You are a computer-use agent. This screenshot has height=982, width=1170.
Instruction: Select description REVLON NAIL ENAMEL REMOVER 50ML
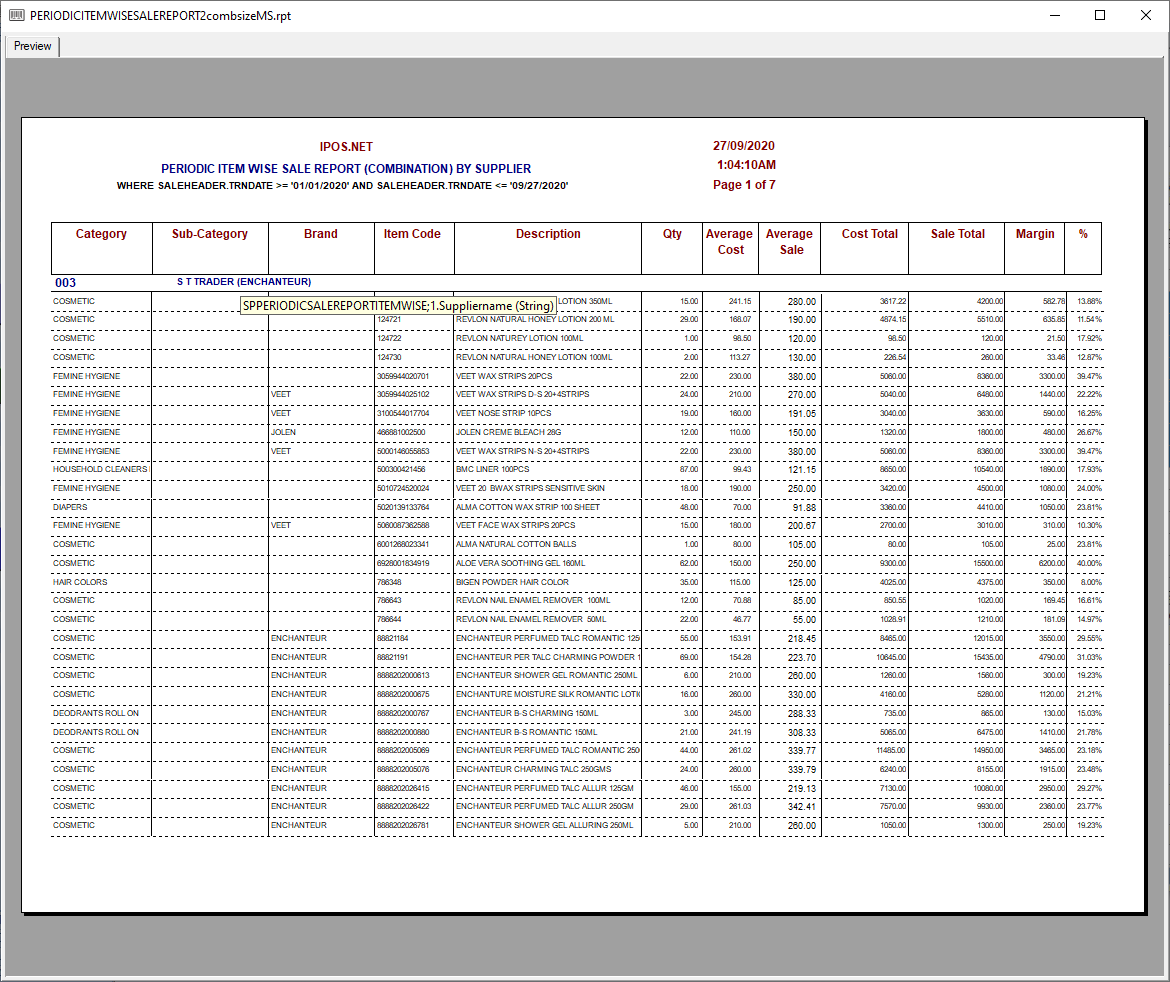531,619
